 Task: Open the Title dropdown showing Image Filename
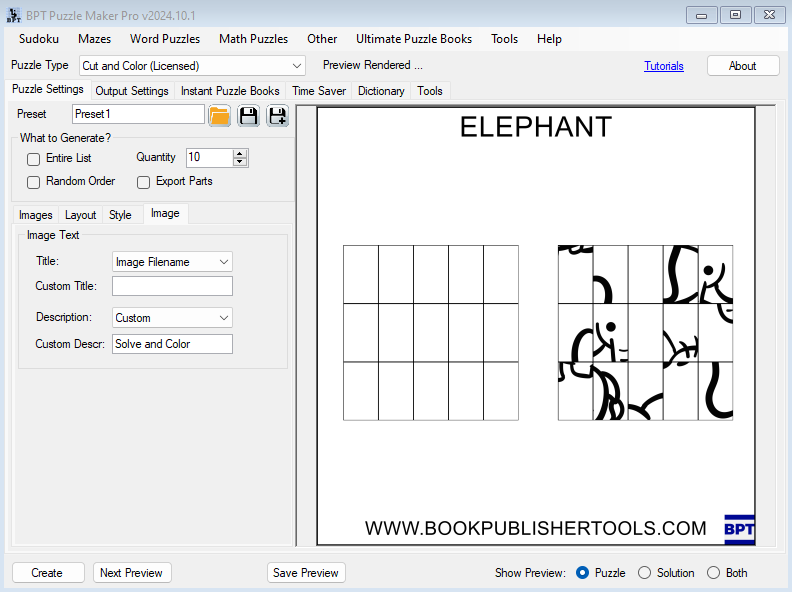pyautogui.click(x=224, y=262)
